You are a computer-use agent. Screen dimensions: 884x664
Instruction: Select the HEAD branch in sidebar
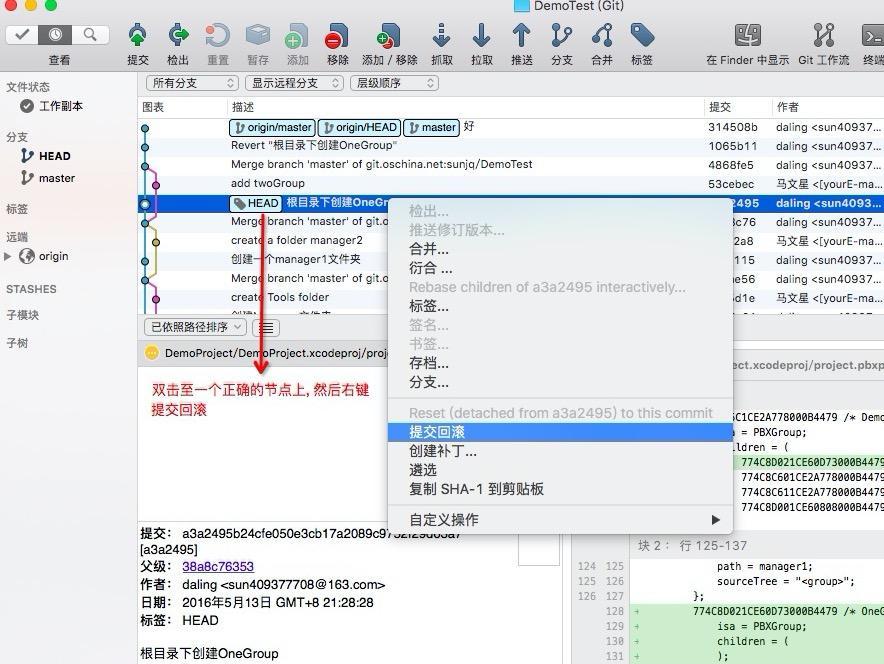click(54, 156)
